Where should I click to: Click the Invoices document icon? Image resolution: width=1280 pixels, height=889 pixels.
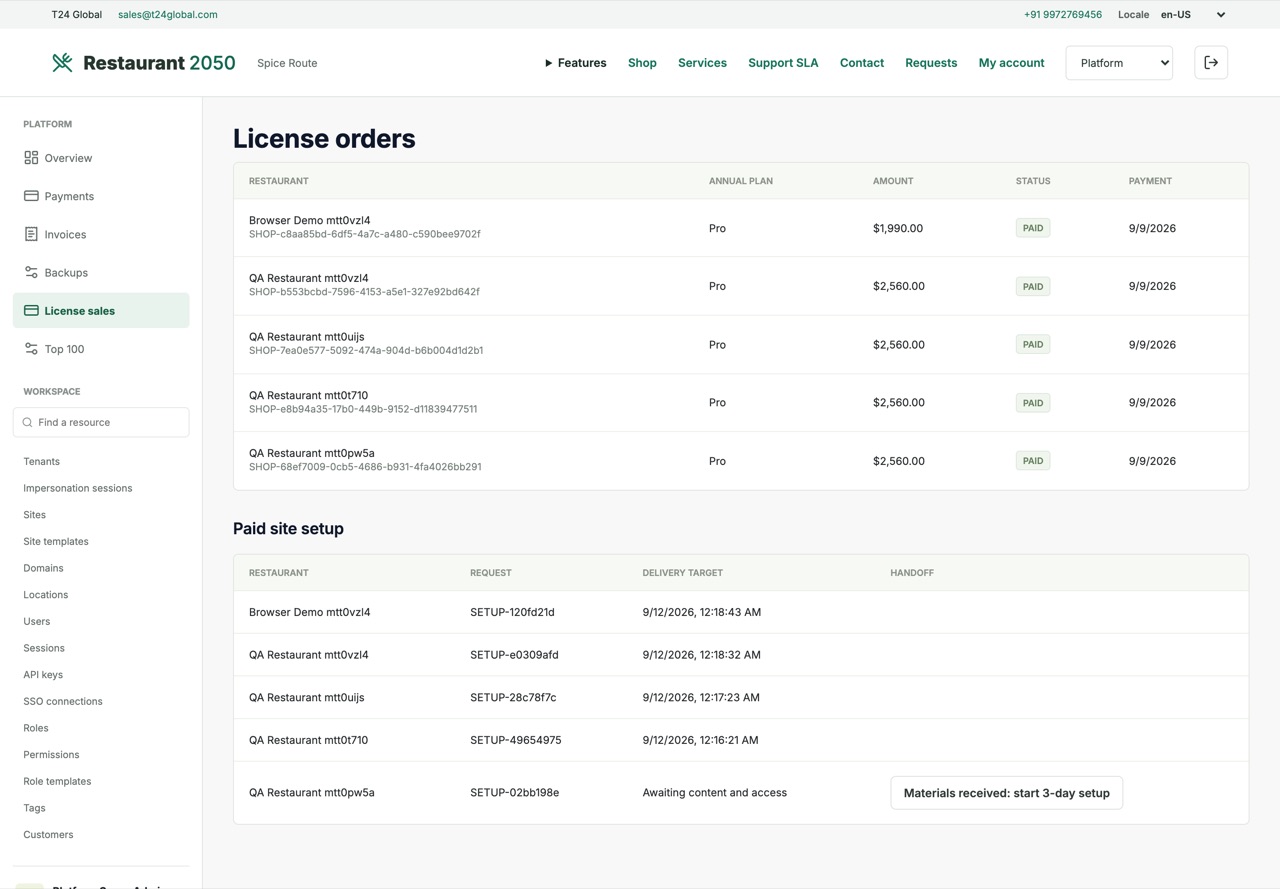click(31, 234)
